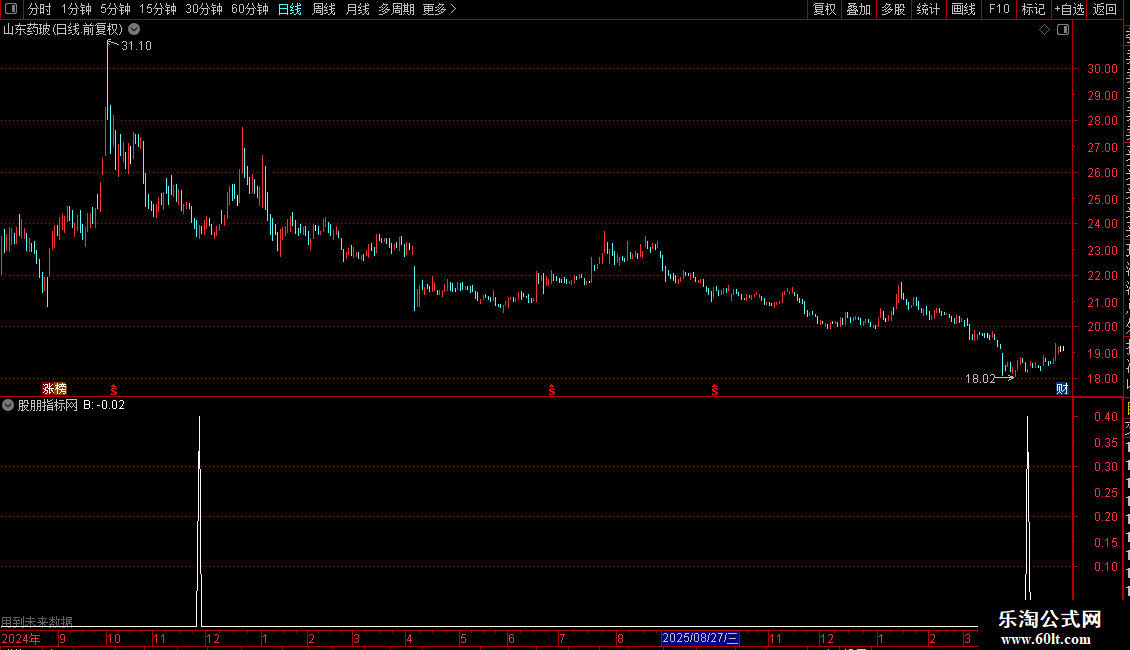1130x650 pixels.
Task: Toggle the left sidebar panel icon
Action: tap(11, 9)
